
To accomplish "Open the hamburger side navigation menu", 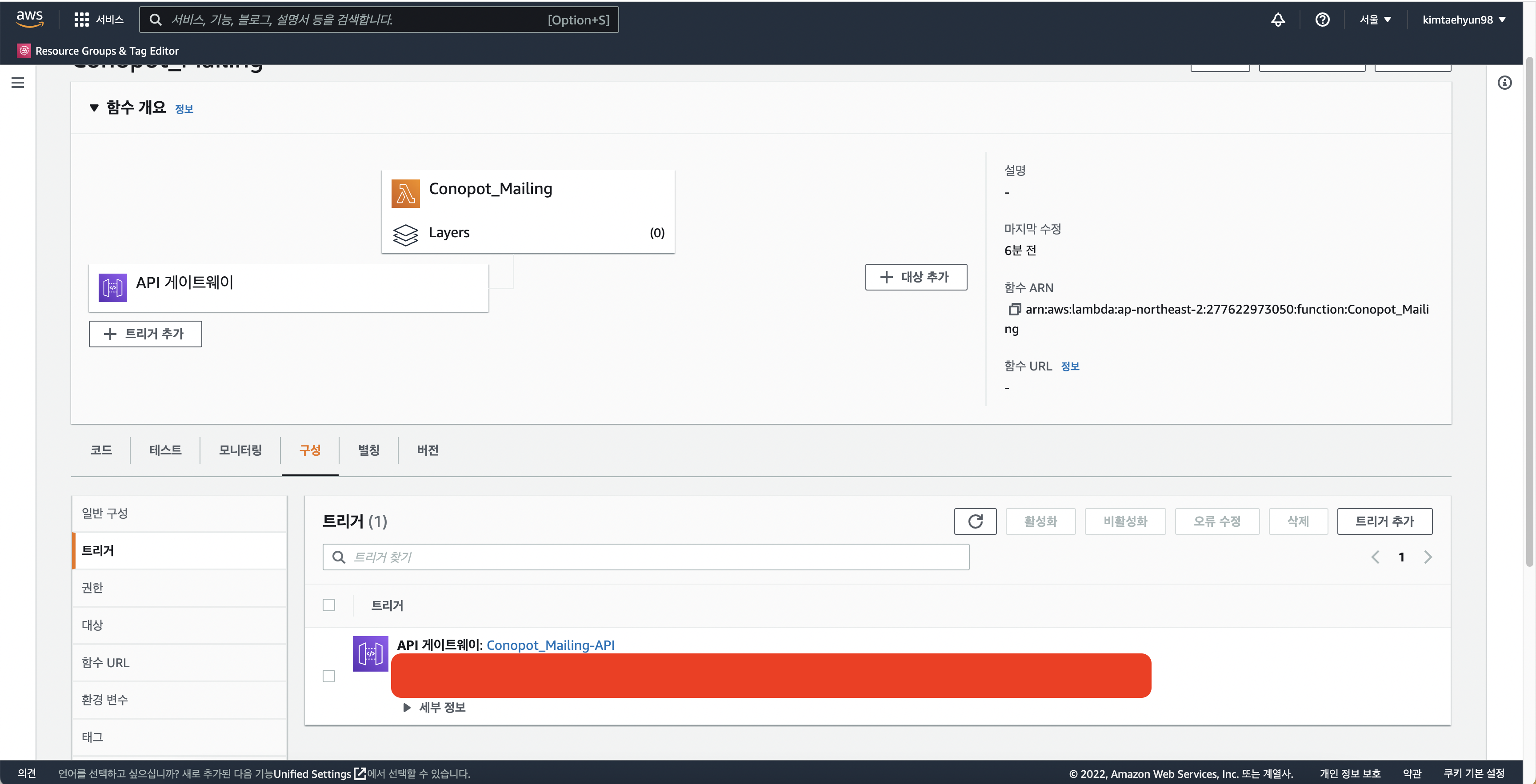I will (x=18, y=83).
